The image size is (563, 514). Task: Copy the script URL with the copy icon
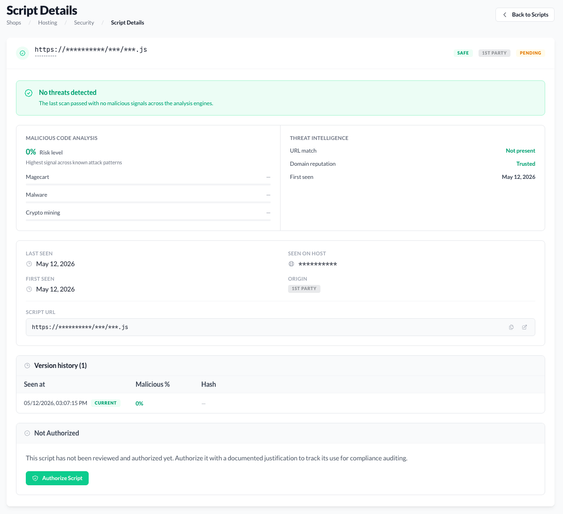[x=511, y=327]
